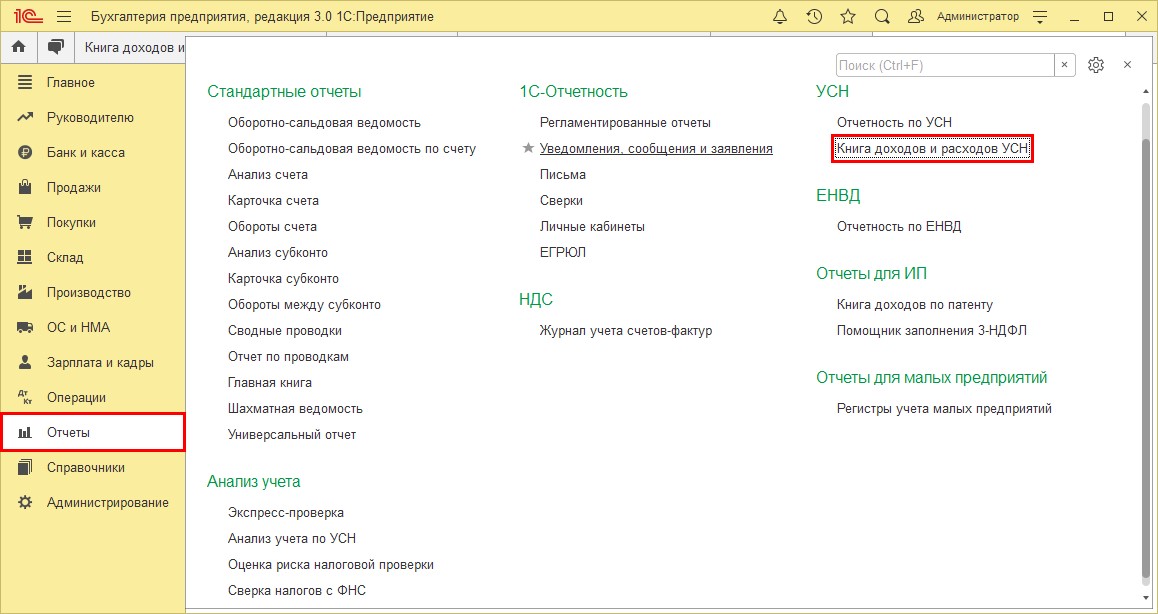This screenshot has height=614, width=1158.
Task: Click the notifications bell icon
Action: coord(780,16)
